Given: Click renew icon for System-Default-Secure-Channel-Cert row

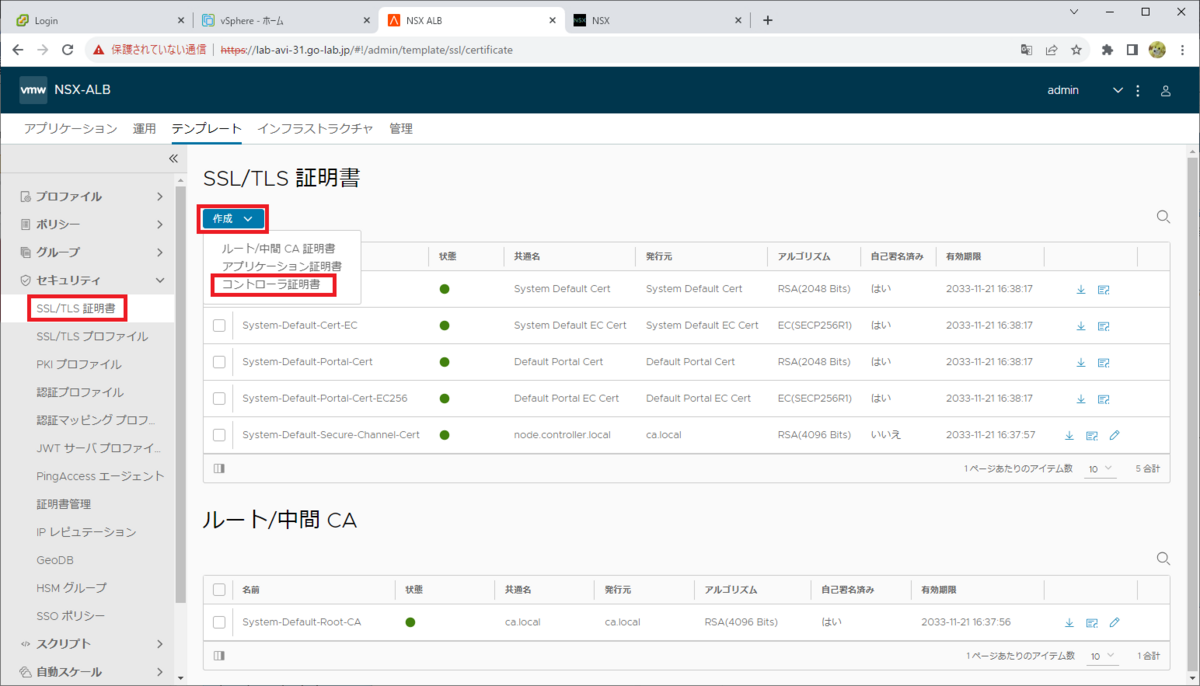Looking at the screenshot, I should (x=1092, y=435).
